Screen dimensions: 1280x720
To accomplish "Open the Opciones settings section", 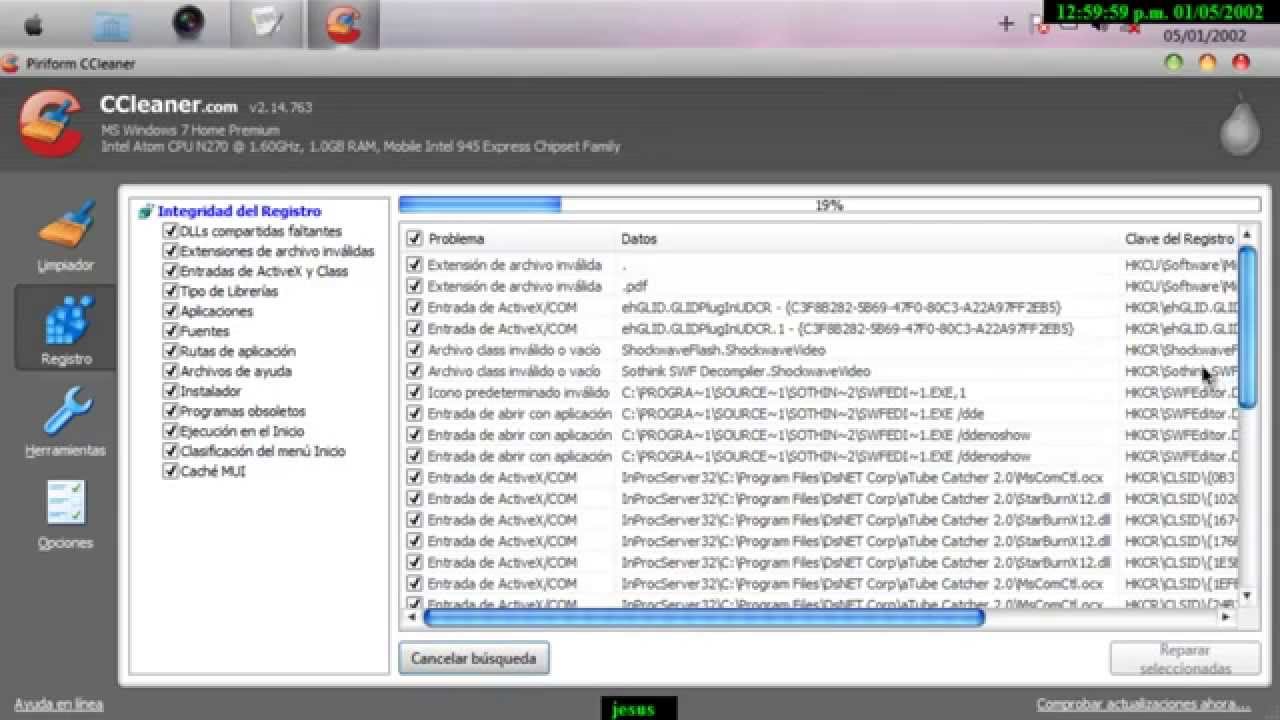I will (x=66, y=515).
